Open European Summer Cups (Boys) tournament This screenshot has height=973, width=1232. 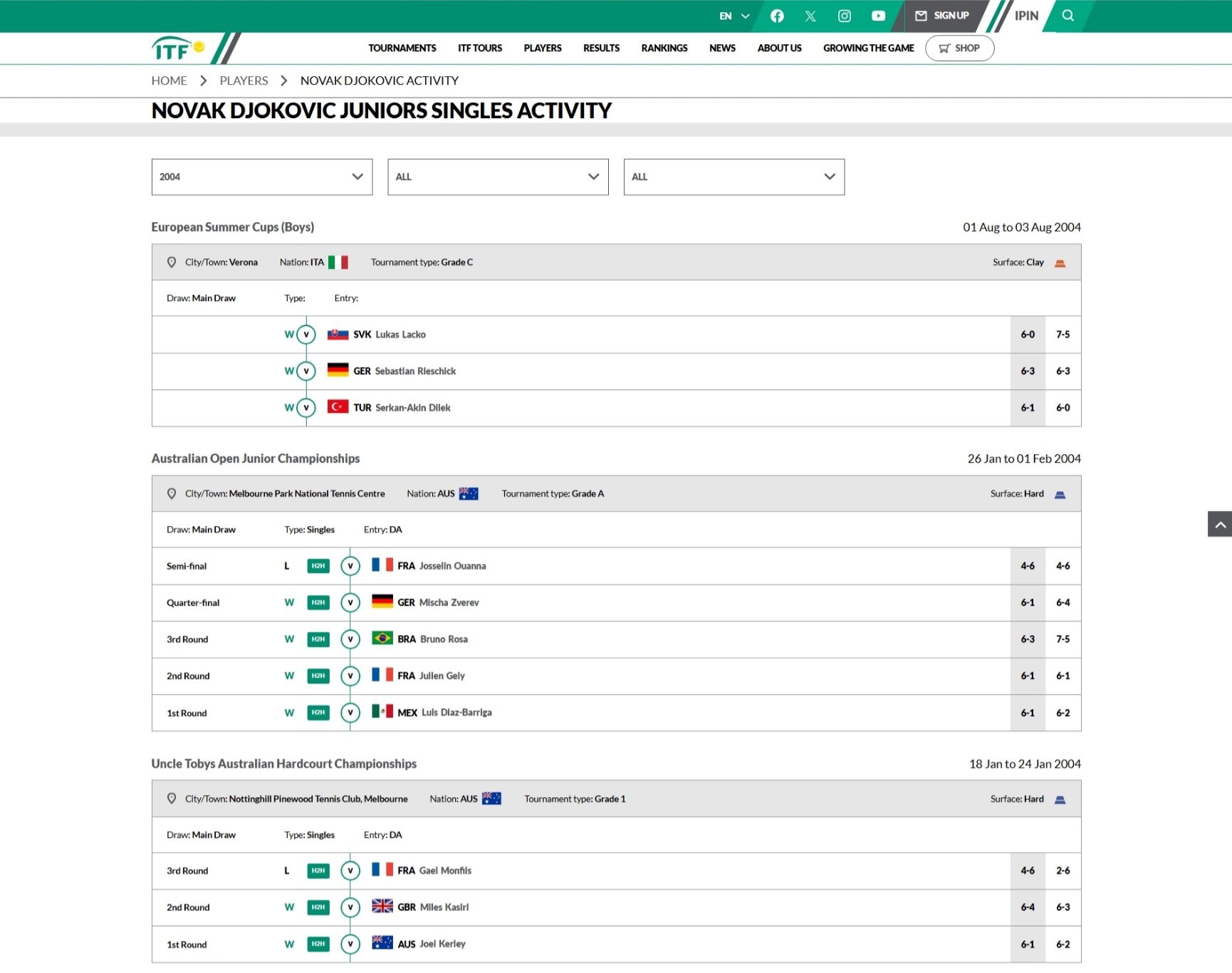[233, 227]
